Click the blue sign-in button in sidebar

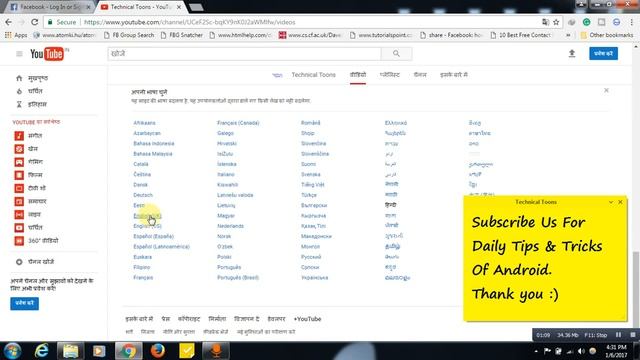click(x=24, y=303)
